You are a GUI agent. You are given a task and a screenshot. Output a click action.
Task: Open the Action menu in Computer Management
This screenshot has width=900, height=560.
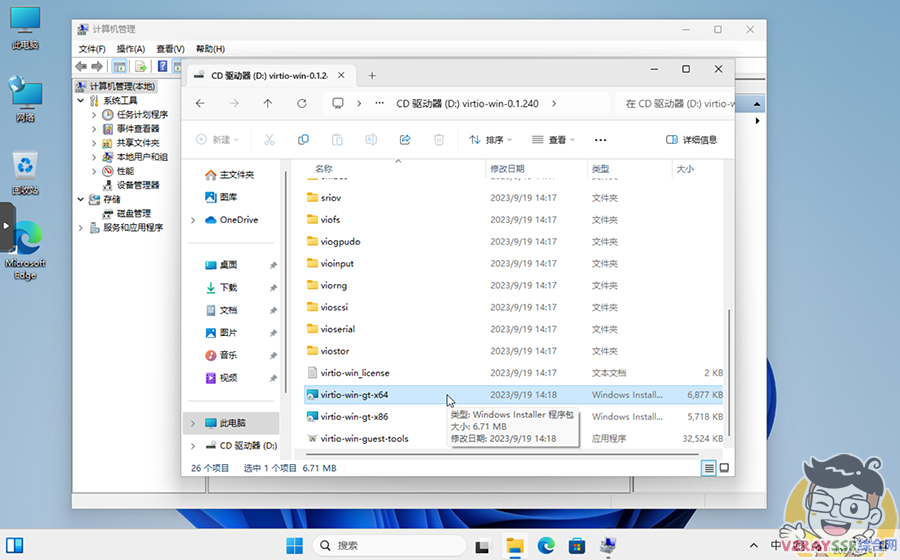pos(131,49)
